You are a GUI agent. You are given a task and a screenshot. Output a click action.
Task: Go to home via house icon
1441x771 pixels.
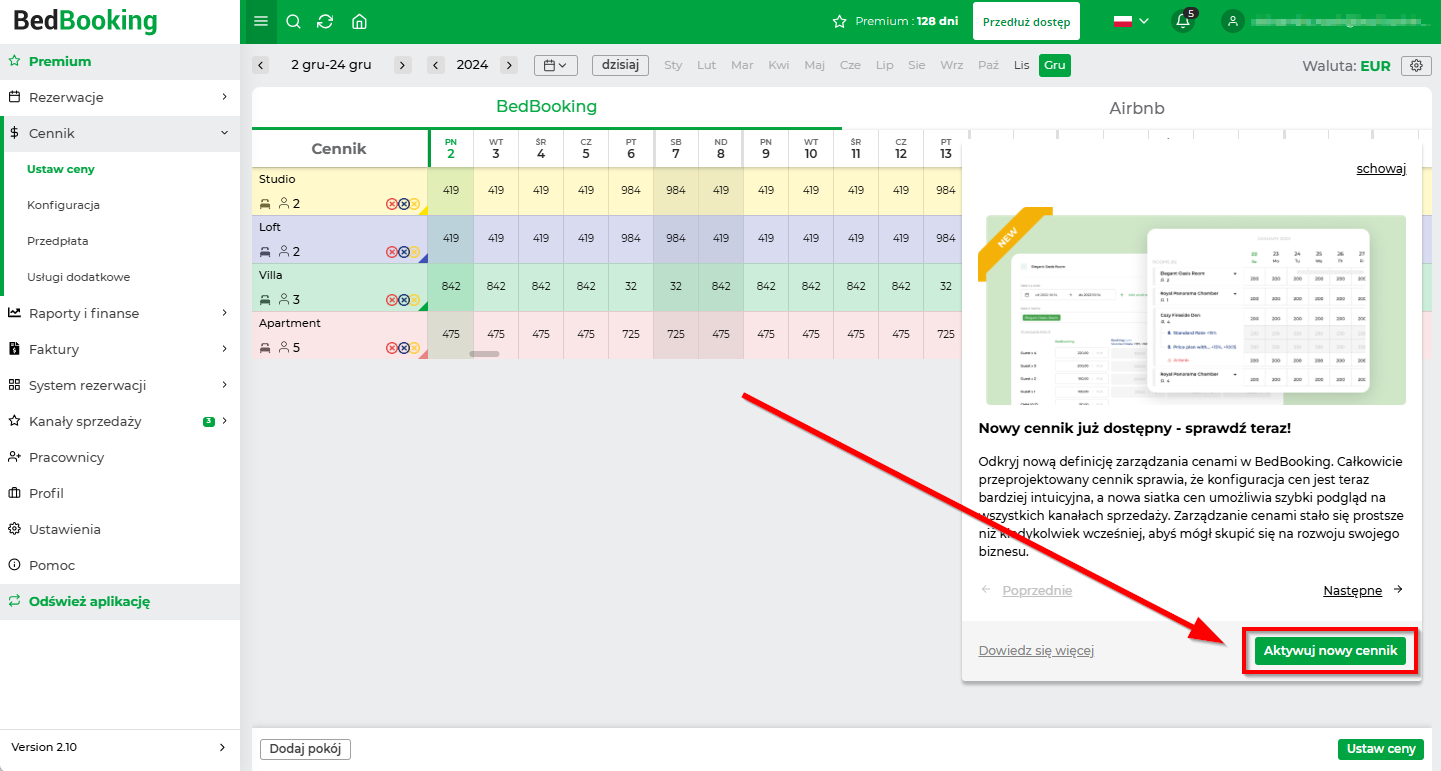(x=359, y=21)
